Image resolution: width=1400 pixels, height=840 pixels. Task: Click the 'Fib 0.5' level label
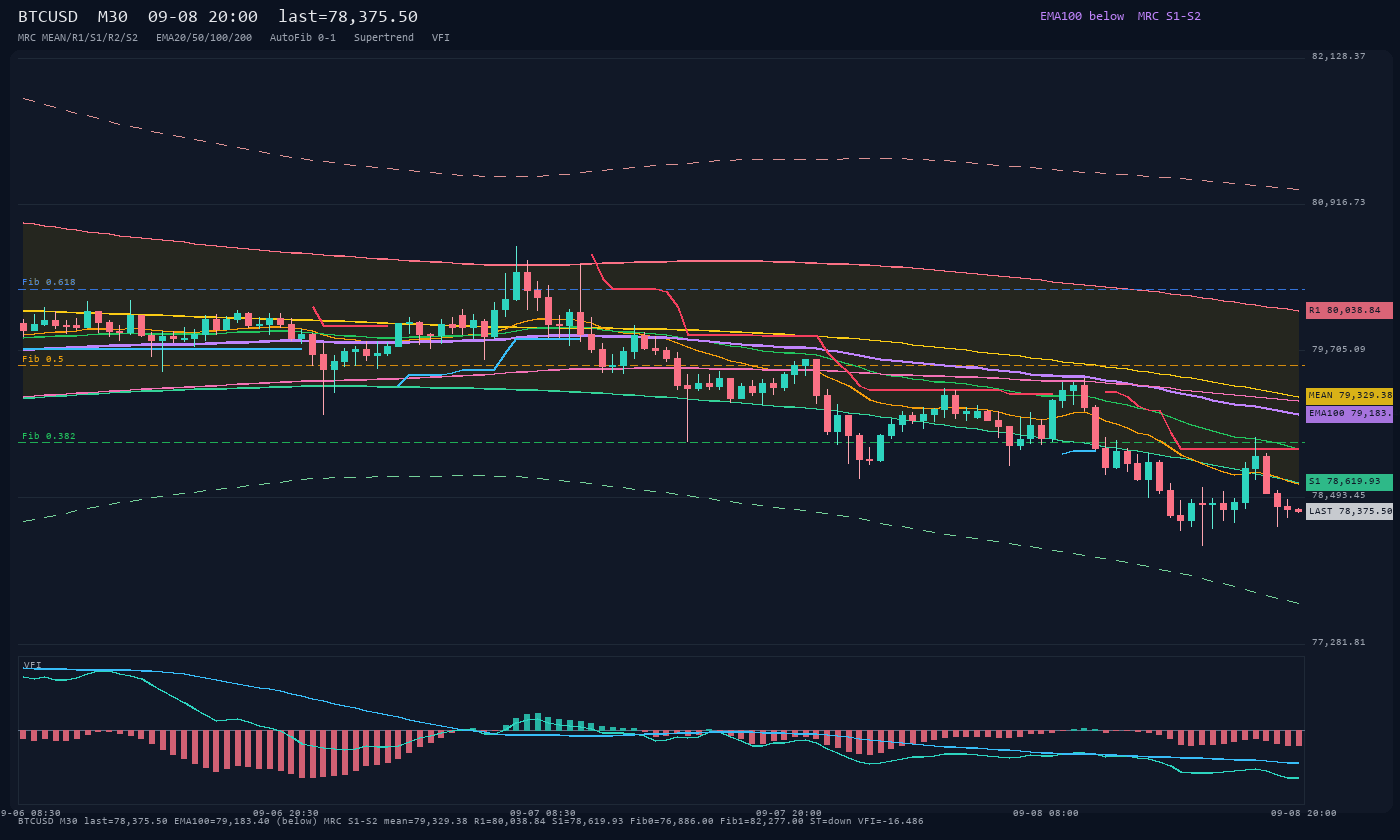(43, 359)
